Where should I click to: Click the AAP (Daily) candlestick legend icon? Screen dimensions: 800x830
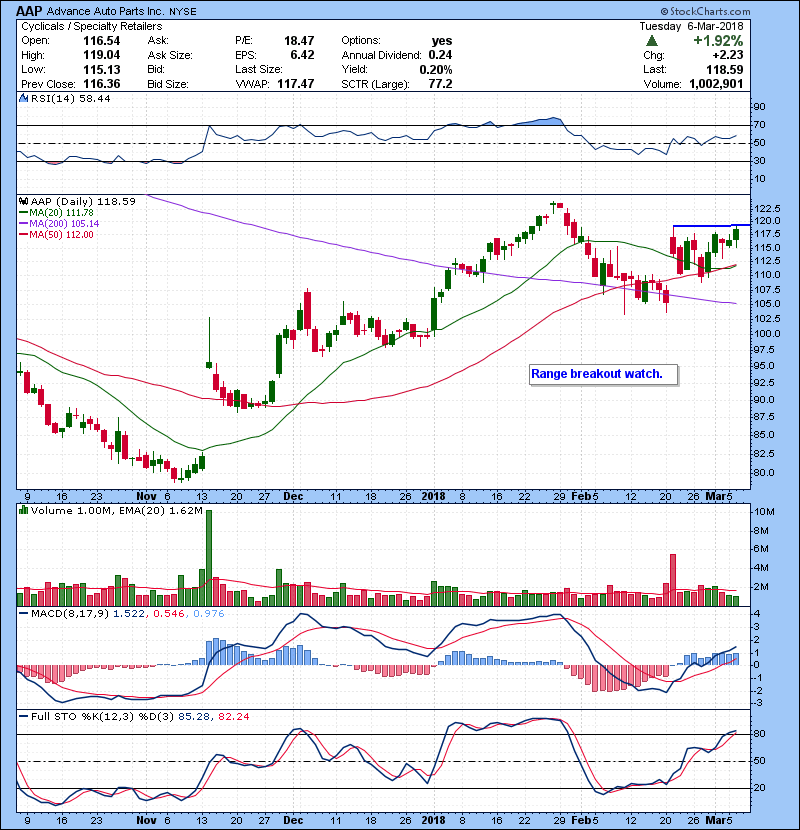[23, 201]
